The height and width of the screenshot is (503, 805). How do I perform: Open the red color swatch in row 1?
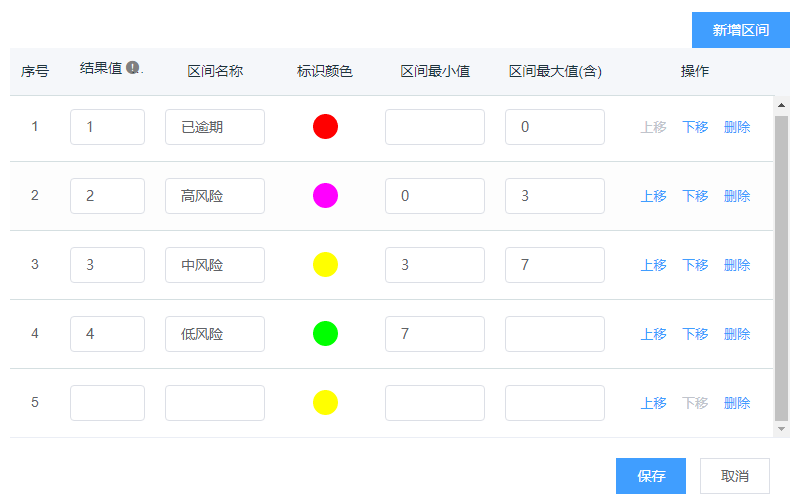point(325,127)
